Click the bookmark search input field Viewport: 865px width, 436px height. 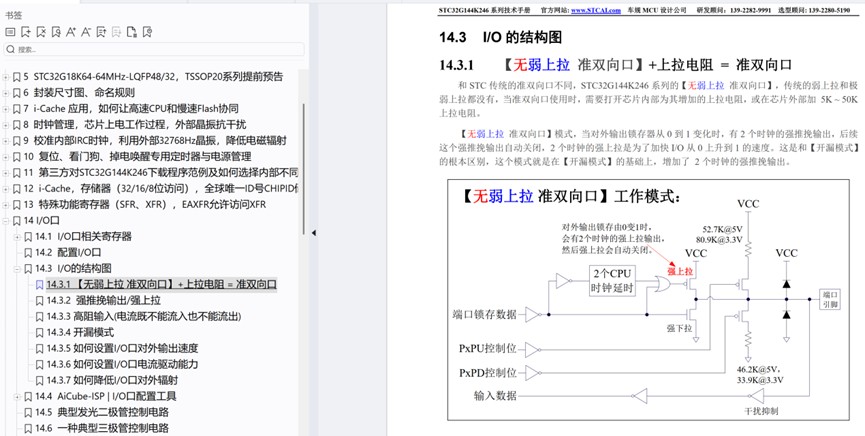[154, 49]
